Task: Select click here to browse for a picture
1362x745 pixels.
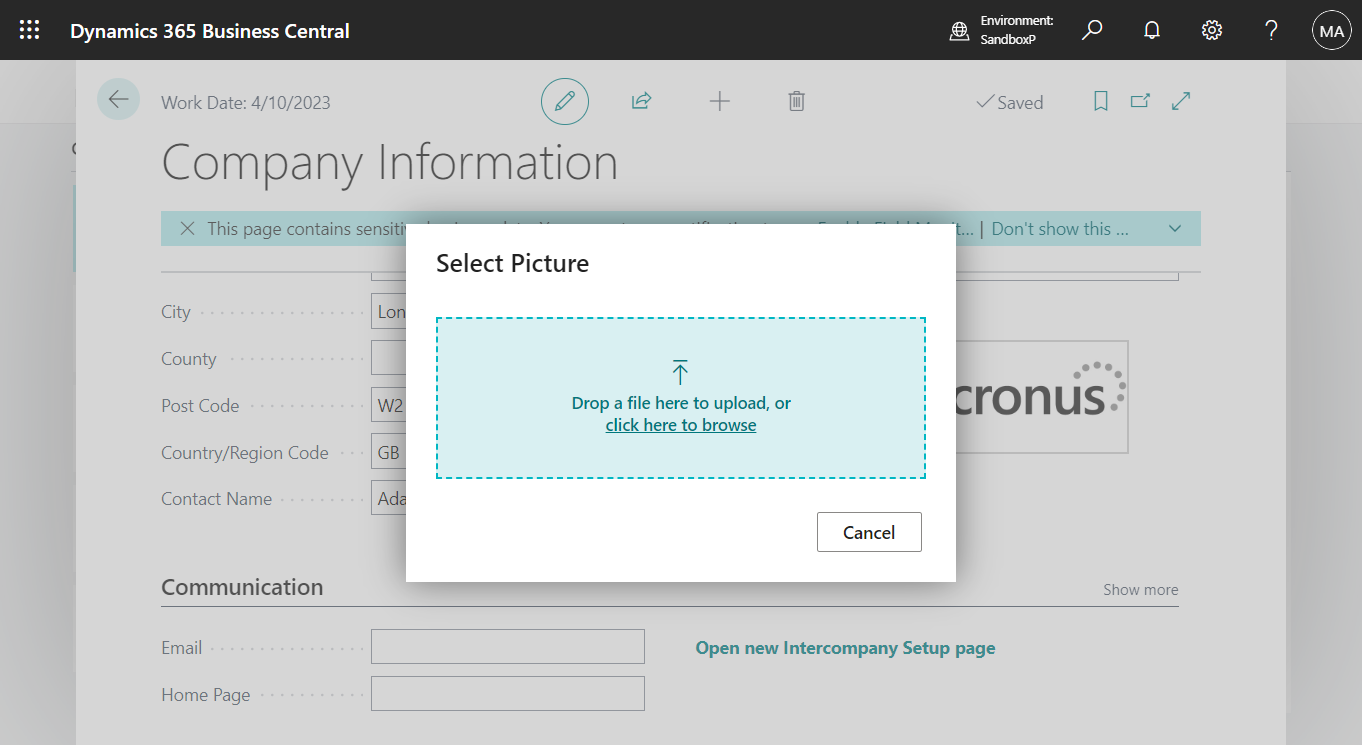Action: [x=680, y=424]
